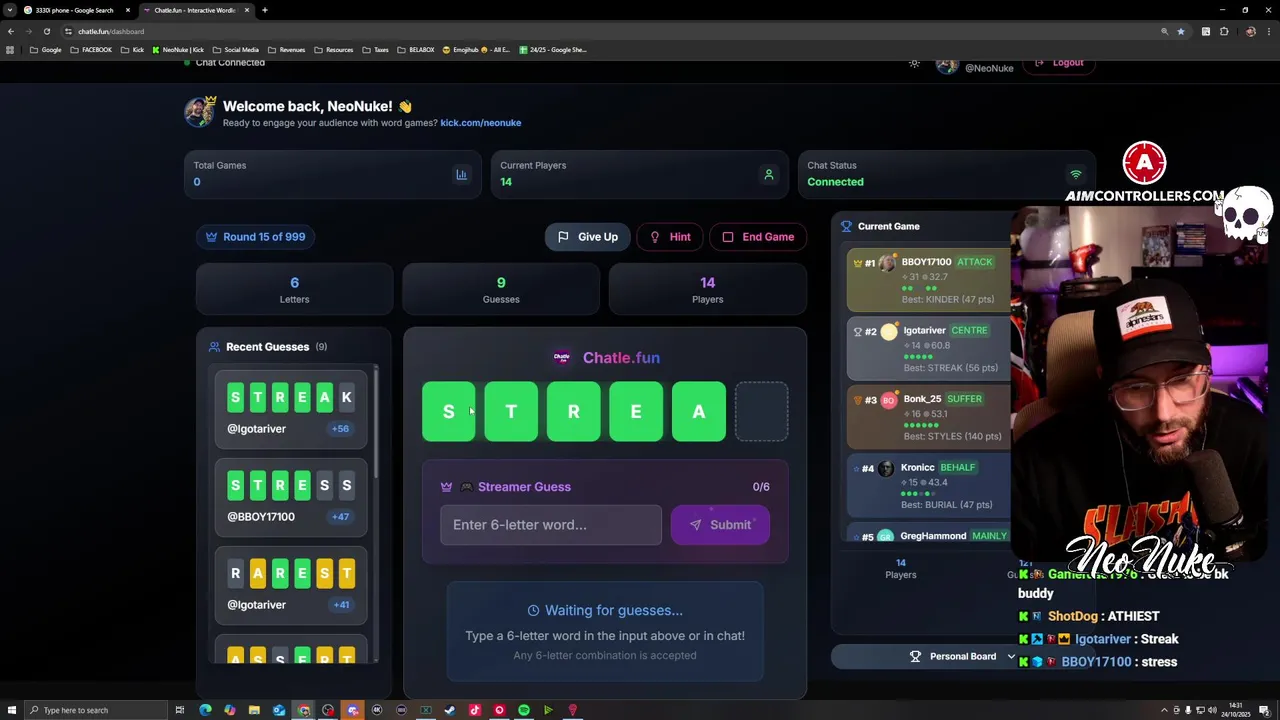Click the +56 points badge
The image size is (1280, 720).
[x=340, y=429]
